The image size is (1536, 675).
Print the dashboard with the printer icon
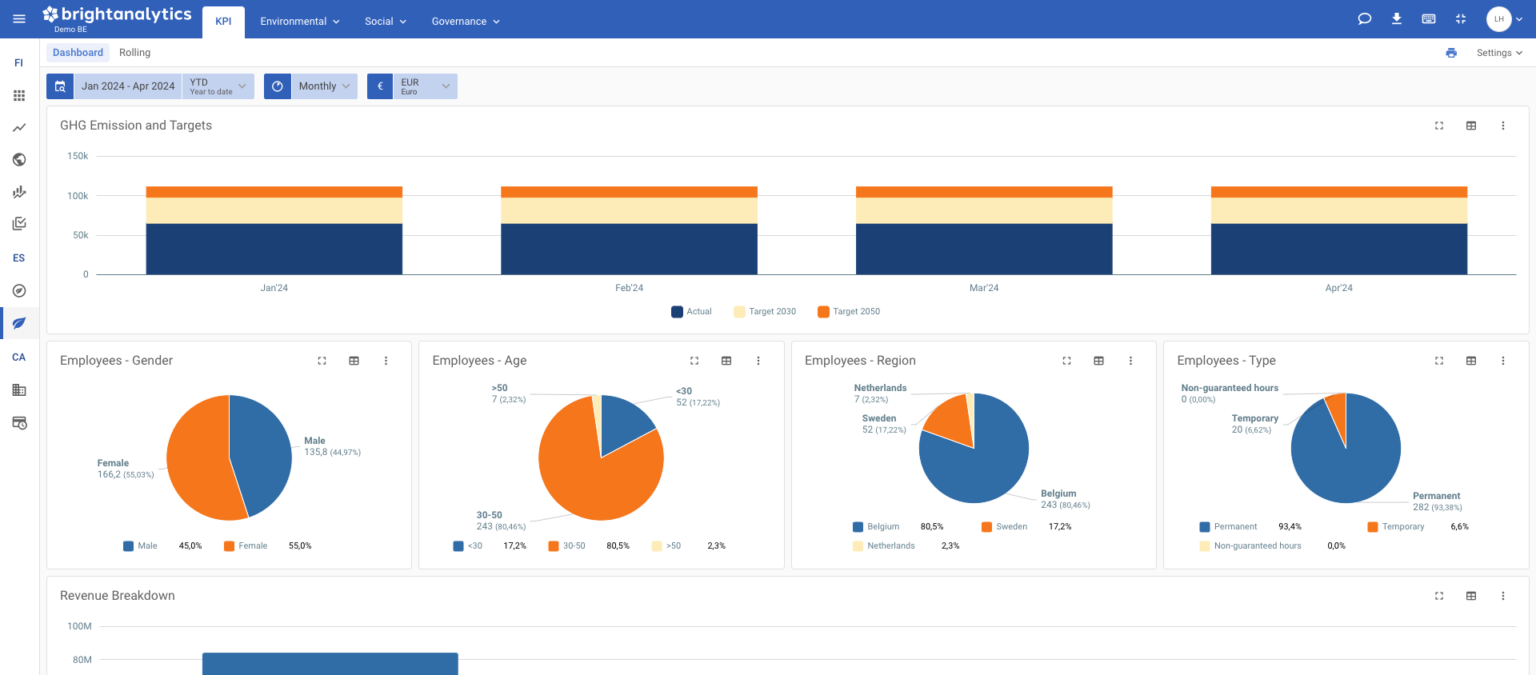click(1452, 52)
